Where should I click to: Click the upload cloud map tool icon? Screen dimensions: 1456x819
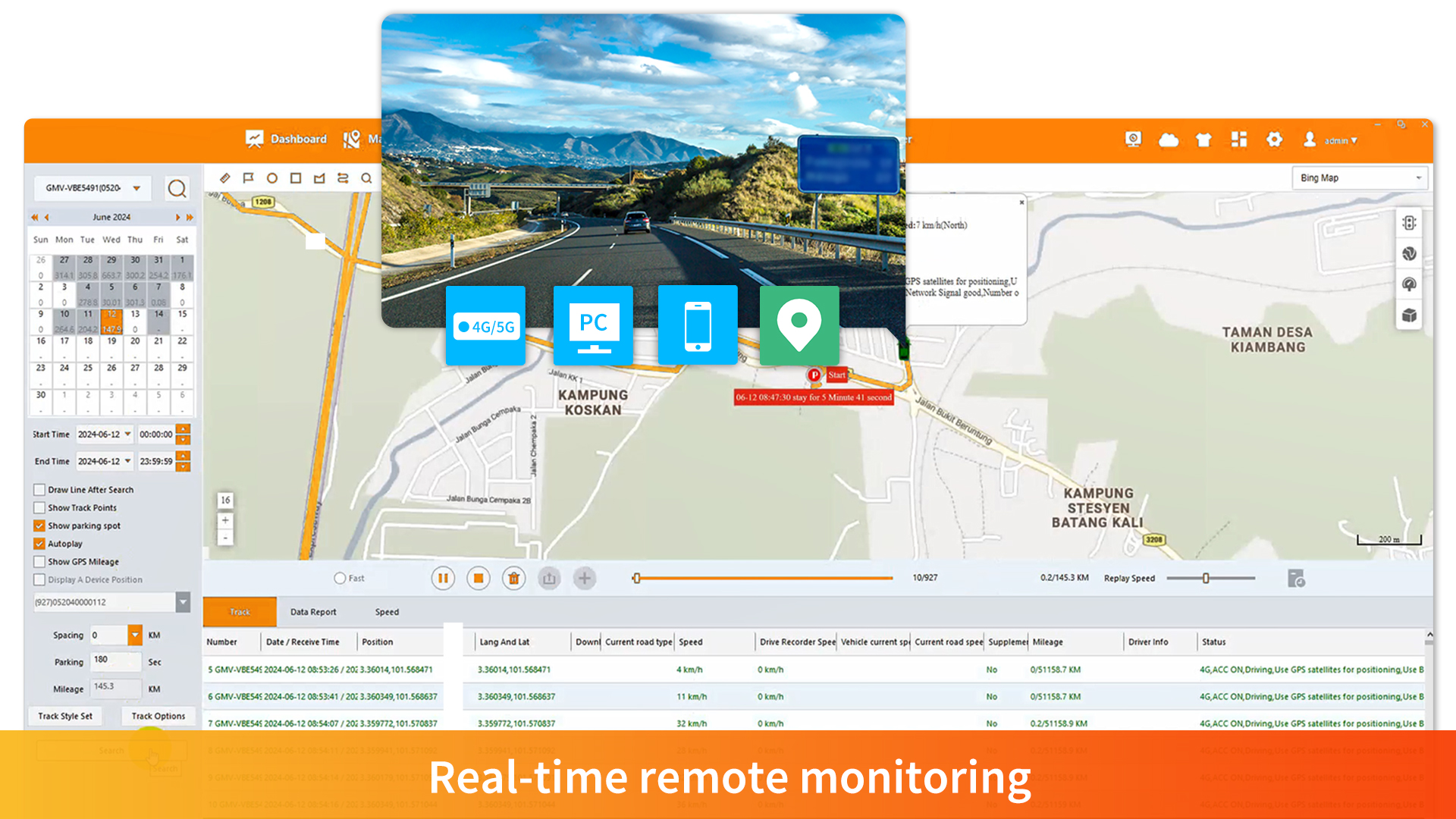click(1409, 284)
